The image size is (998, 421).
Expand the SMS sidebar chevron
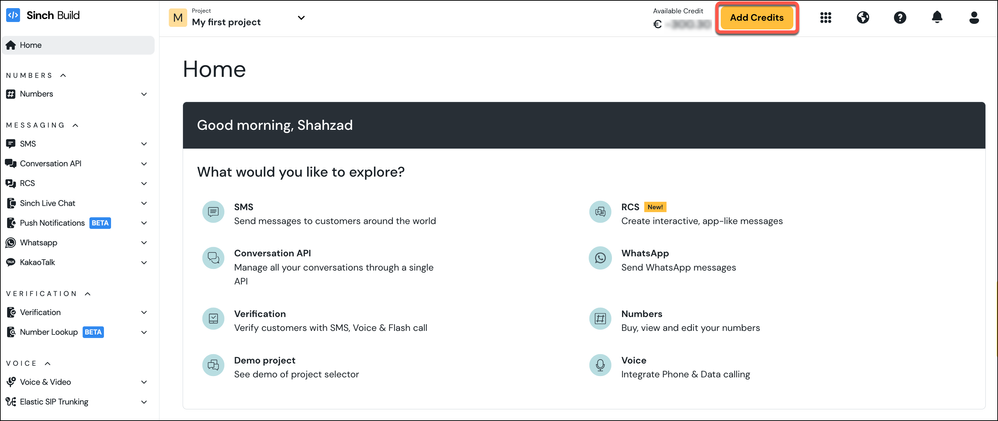click(x=144, y=145)
